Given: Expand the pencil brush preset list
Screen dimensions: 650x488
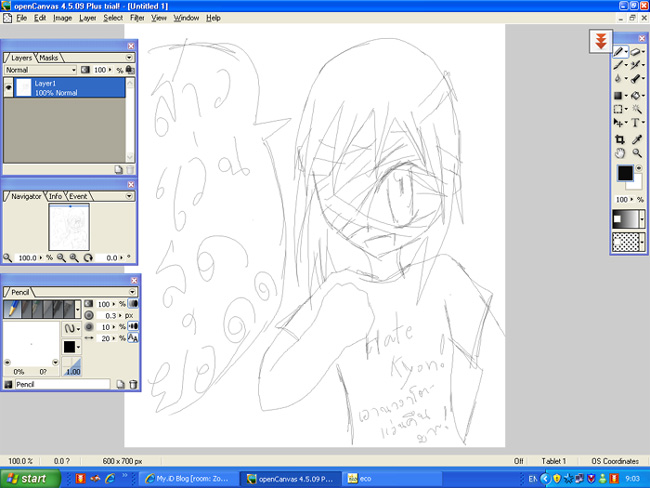Looking at the screenshot, I should point(78,310).
